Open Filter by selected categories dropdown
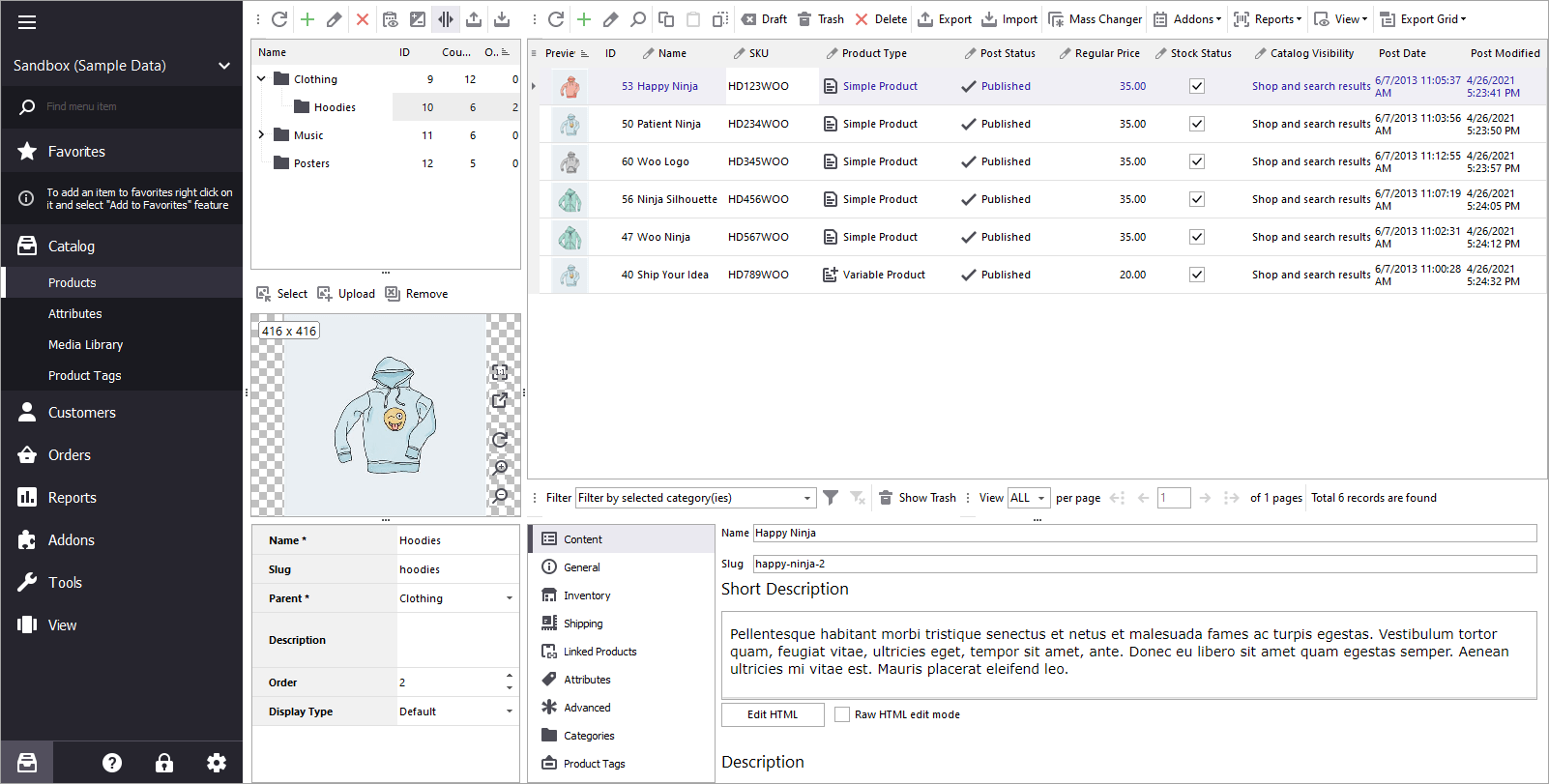The width and height of the screenshot is (1549, 784). (x=806, y=498)
